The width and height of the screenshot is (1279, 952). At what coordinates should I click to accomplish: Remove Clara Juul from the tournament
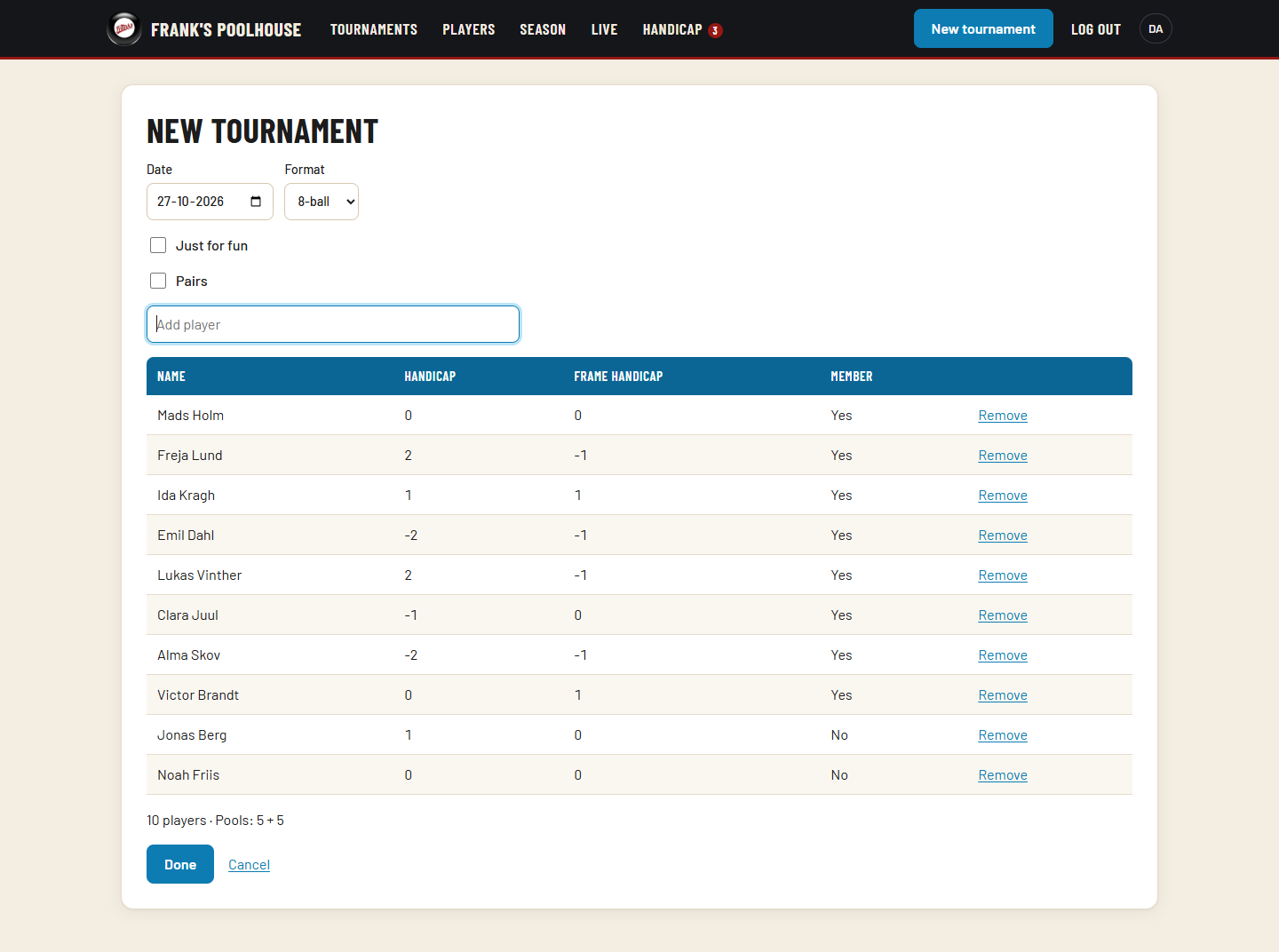point(1003,615)
